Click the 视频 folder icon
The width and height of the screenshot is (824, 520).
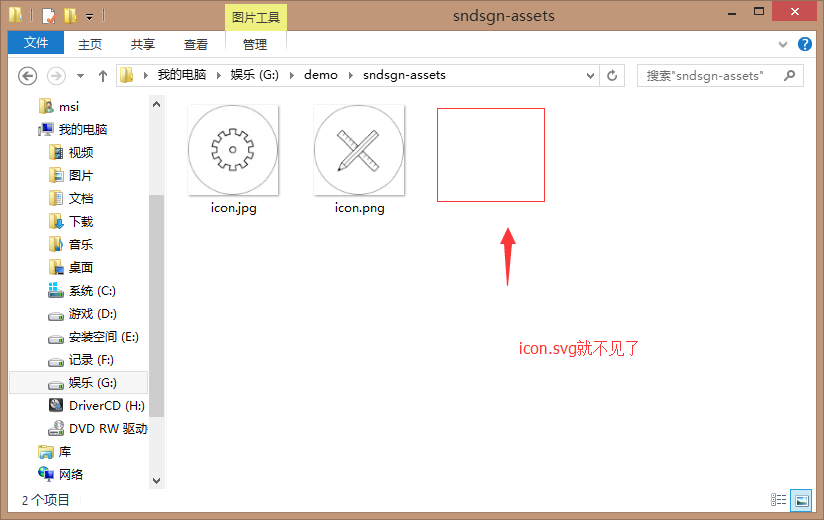click(56, 152)
